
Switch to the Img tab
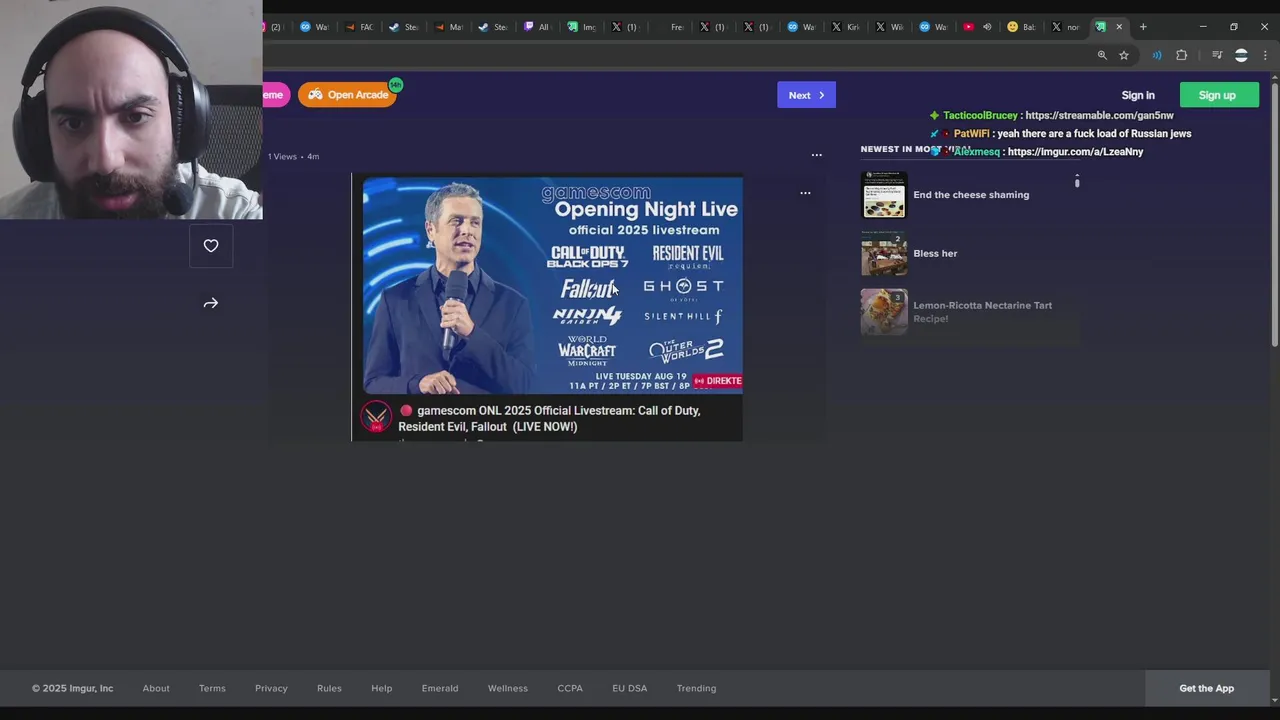[581, 27]
